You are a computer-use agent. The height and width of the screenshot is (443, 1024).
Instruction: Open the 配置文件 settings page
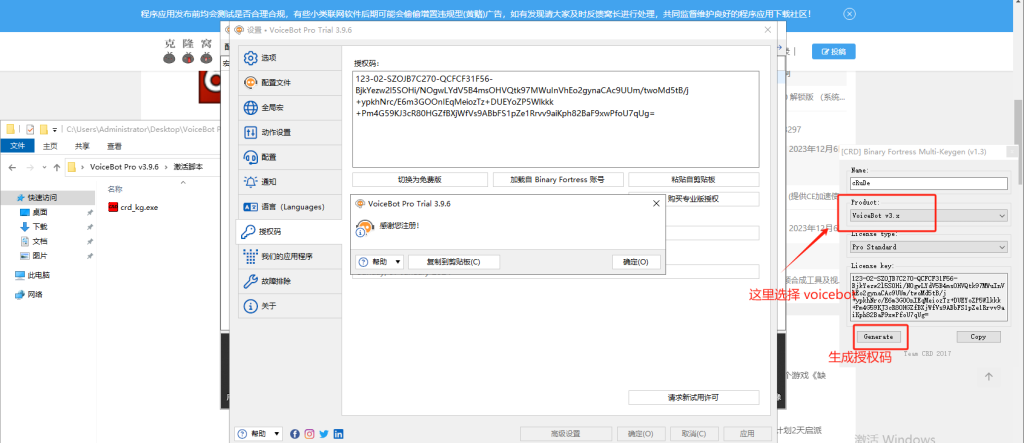click(289, 83)
